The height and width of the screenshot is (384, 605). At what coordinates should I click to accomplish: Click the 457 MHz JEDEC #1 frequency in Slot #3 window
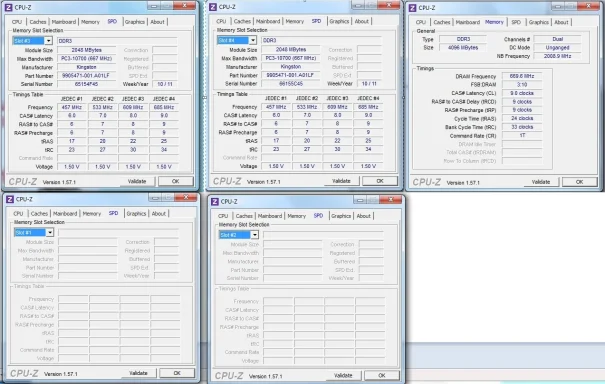72,107
